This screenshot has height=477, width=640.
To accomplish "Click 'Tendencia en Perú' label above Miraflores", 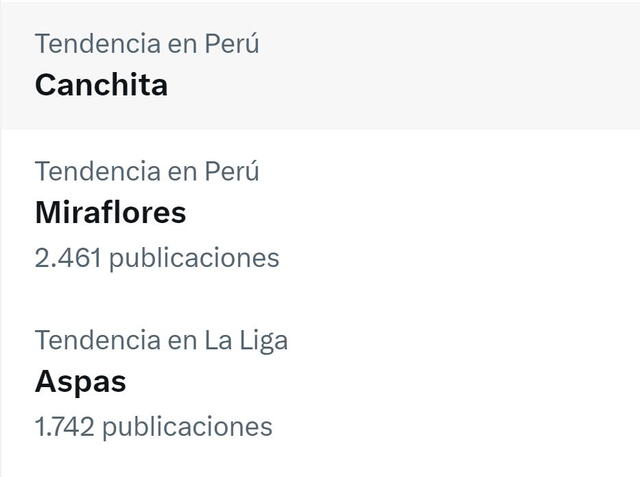I will [x=147, y=172].
